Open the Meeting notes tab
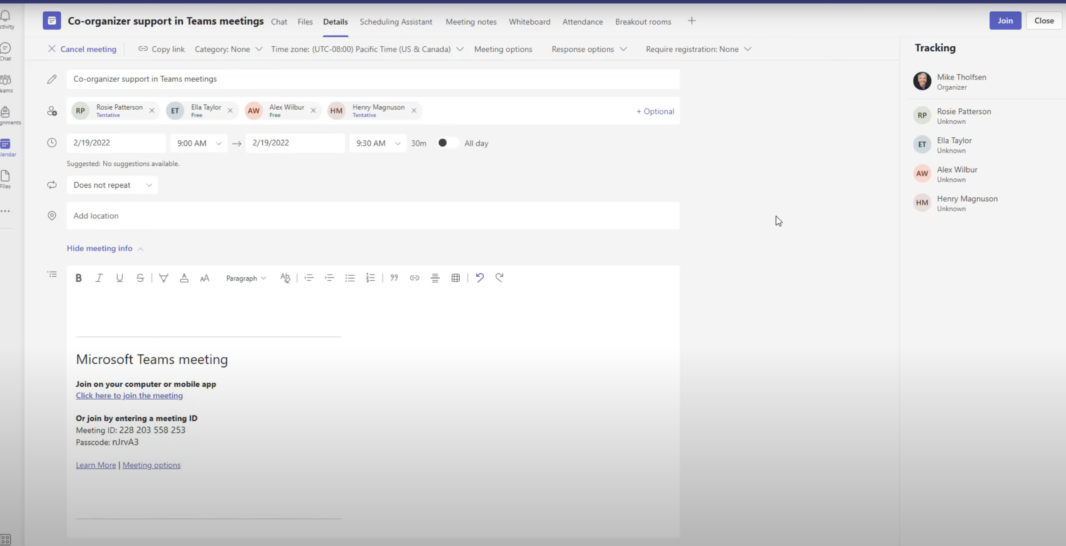Viewport: 1066px width, 546px height. [471, 22]
